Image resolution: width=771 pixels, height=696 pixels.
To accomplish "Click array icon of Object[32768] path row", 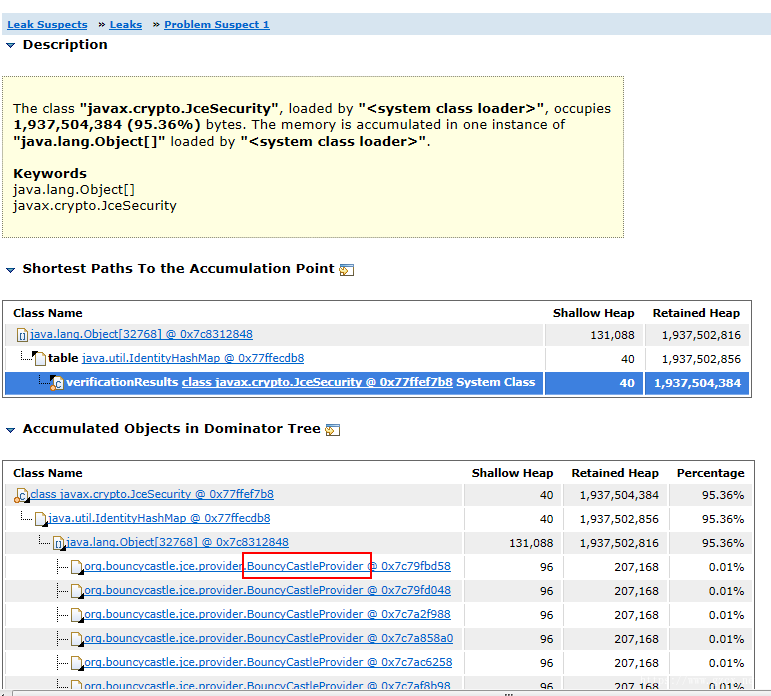I will 22,335.
